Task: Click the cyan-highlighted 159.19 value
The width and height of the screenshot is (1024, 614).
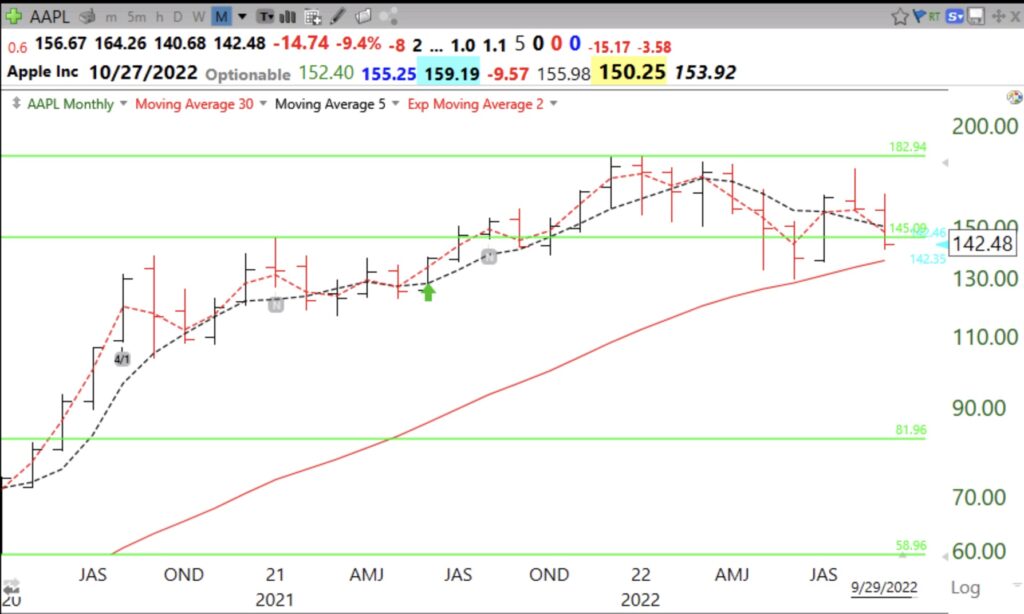Action: coord(451,73)
